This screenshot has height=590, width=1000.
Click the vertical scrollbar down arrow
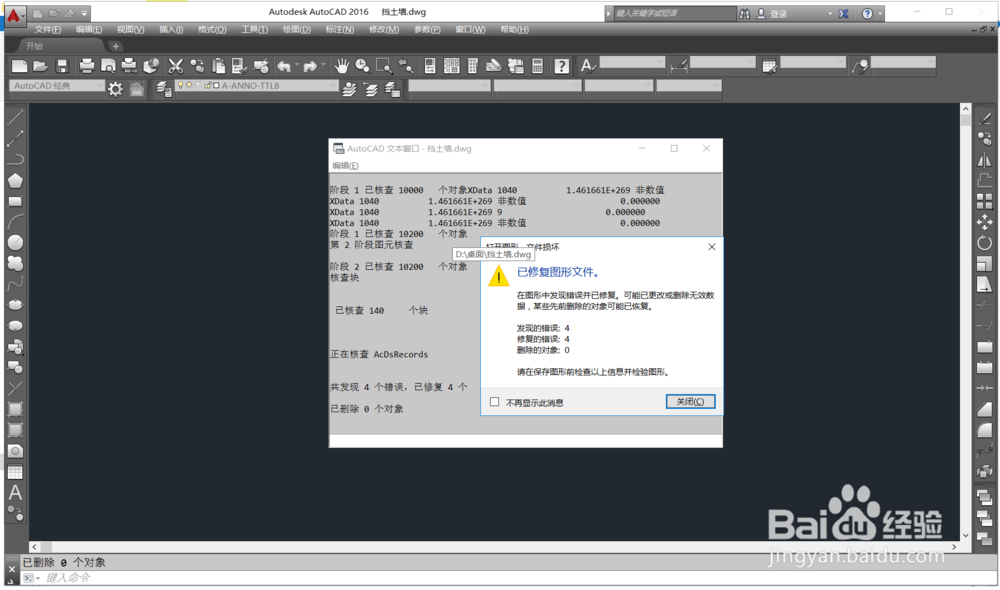pos(966,535)
